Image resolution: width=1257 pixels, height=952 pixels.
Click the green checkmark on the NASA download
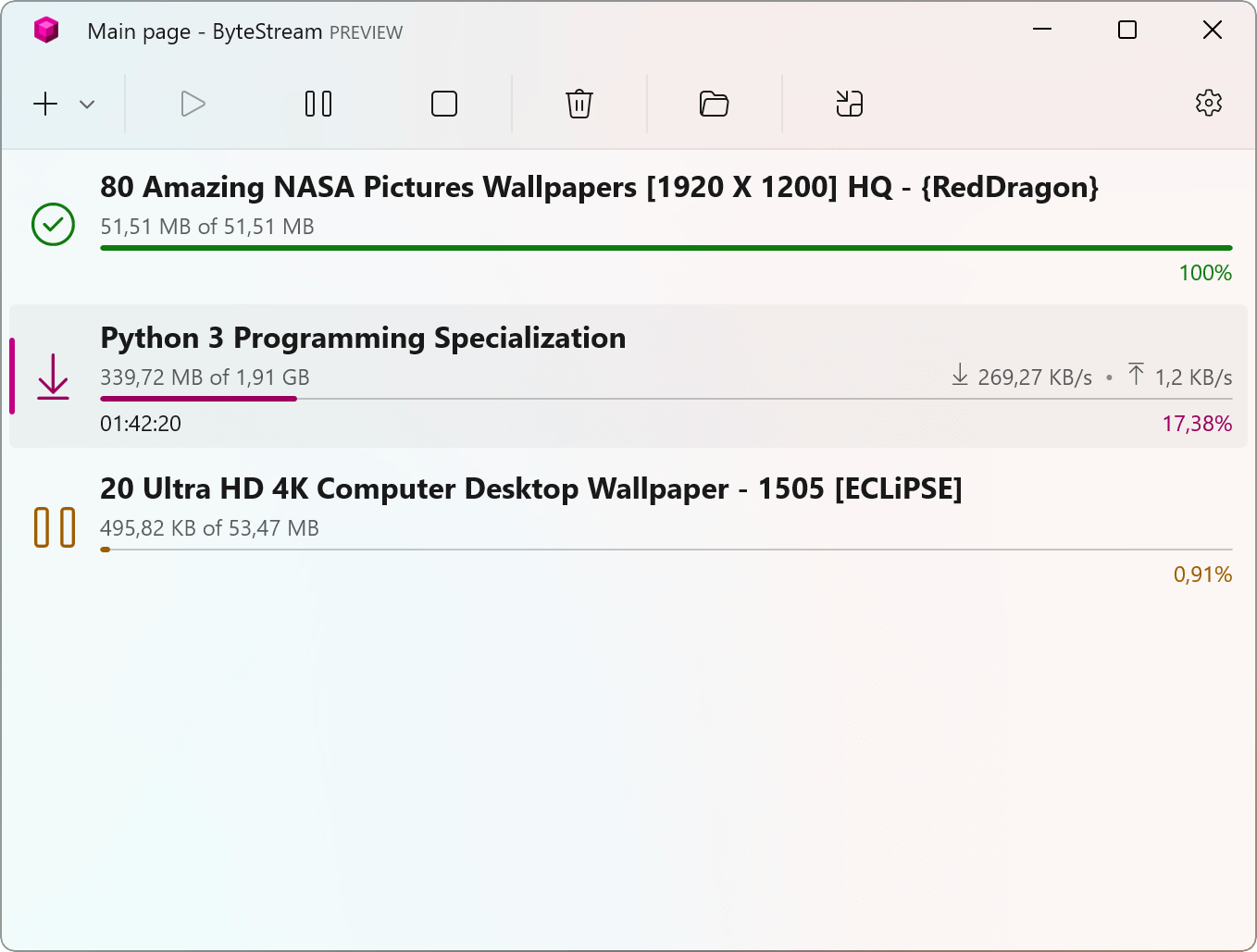[53, 224]
